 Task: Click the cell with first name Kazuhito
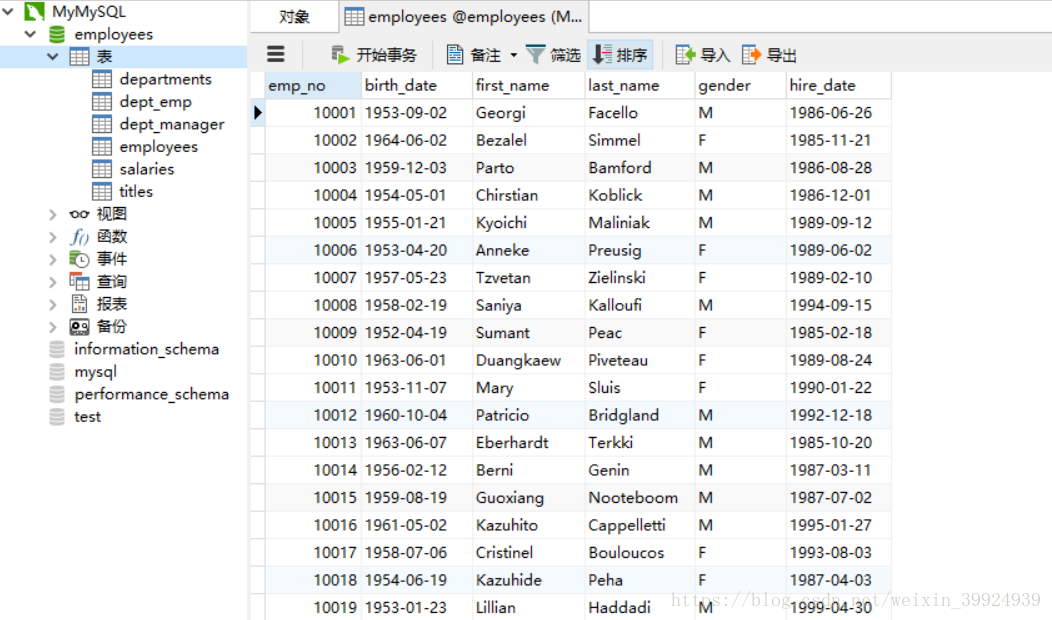529,525
